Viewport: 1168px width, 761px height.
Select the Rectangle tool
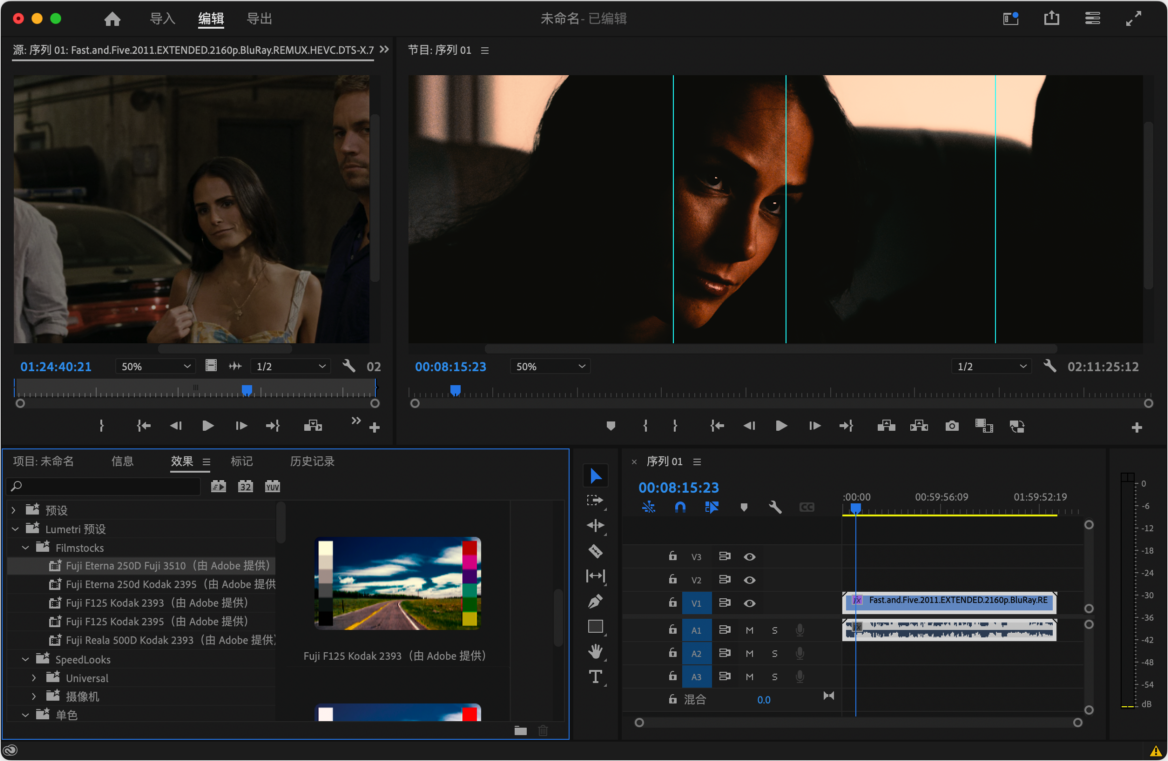(x=595, y=627)
